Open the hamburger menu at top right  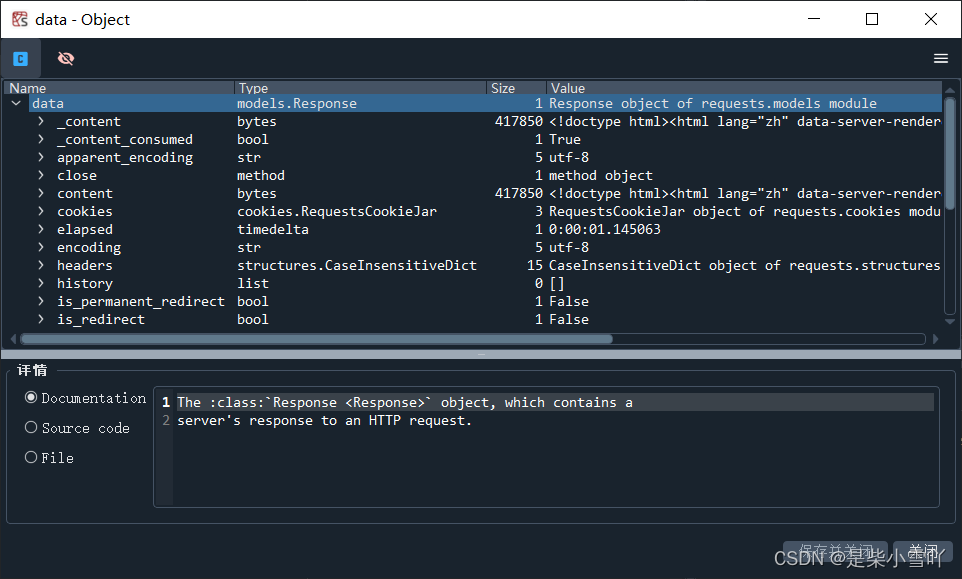click(x=940, y=58)
